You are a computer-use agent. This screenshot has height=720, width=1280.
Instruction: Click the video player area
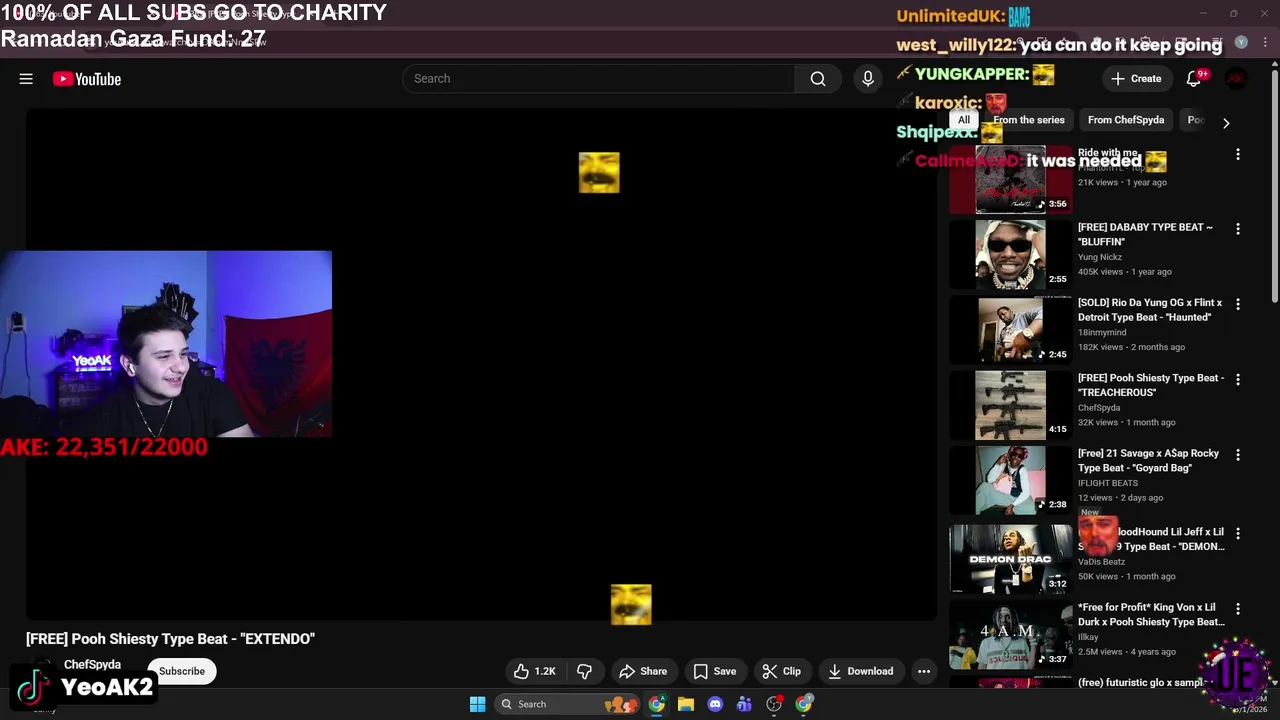point(481,364)
